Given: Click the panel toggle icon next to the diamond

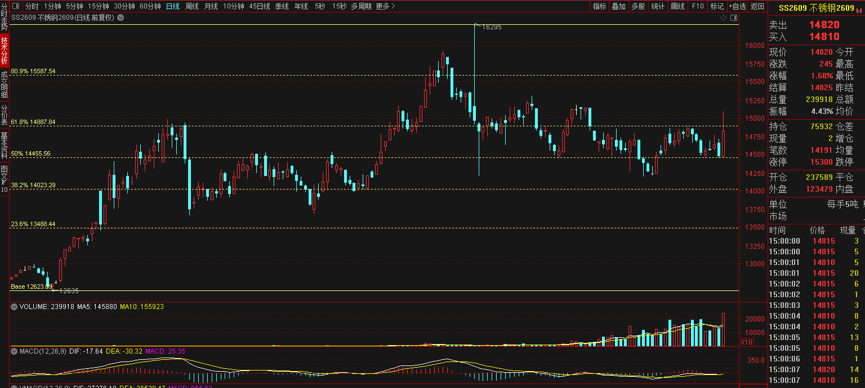Looking at the screenshot, I should click(x=733, y=18).
